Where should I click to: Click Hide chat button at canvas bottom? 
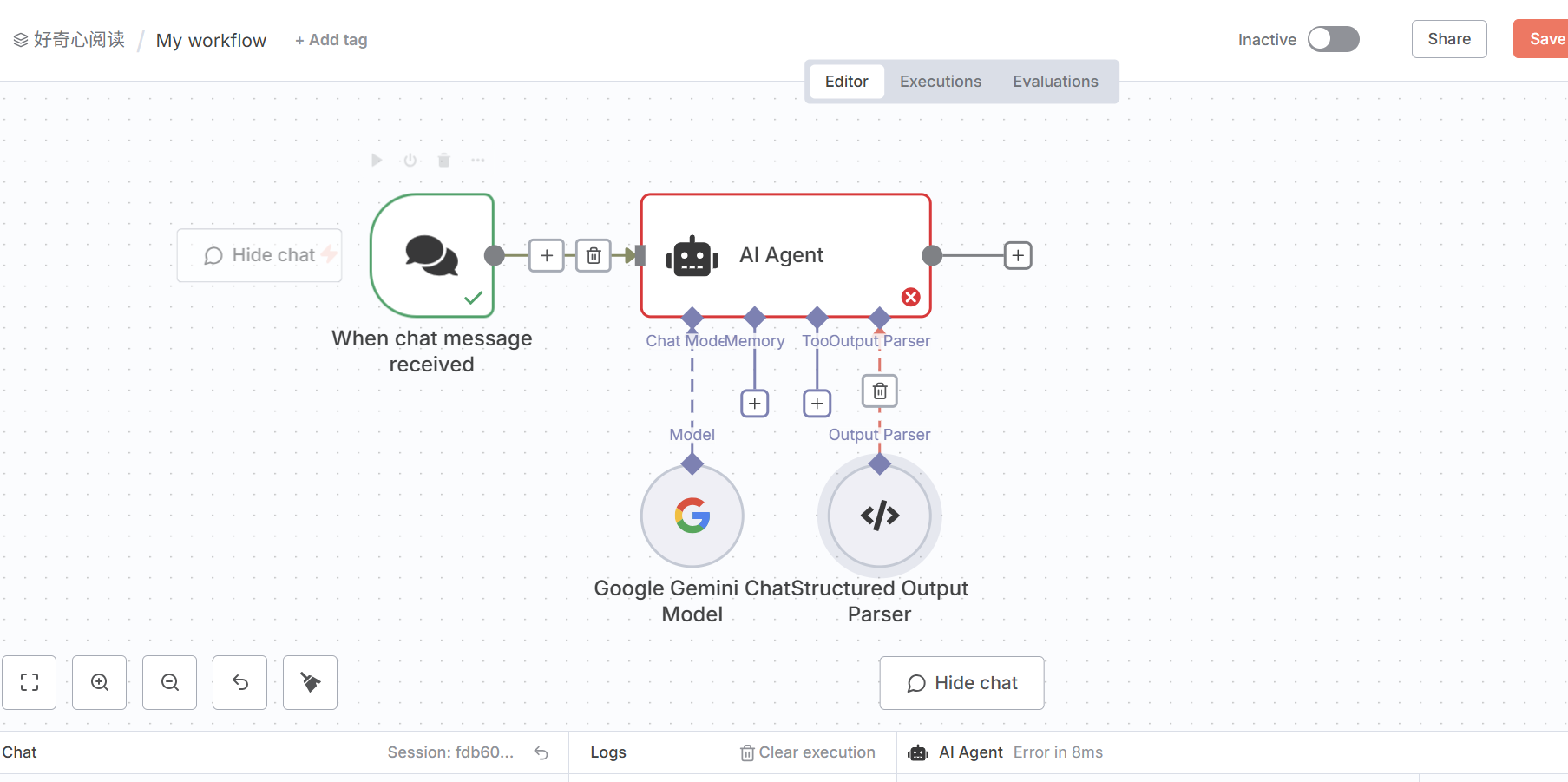(x=961, y=683)
